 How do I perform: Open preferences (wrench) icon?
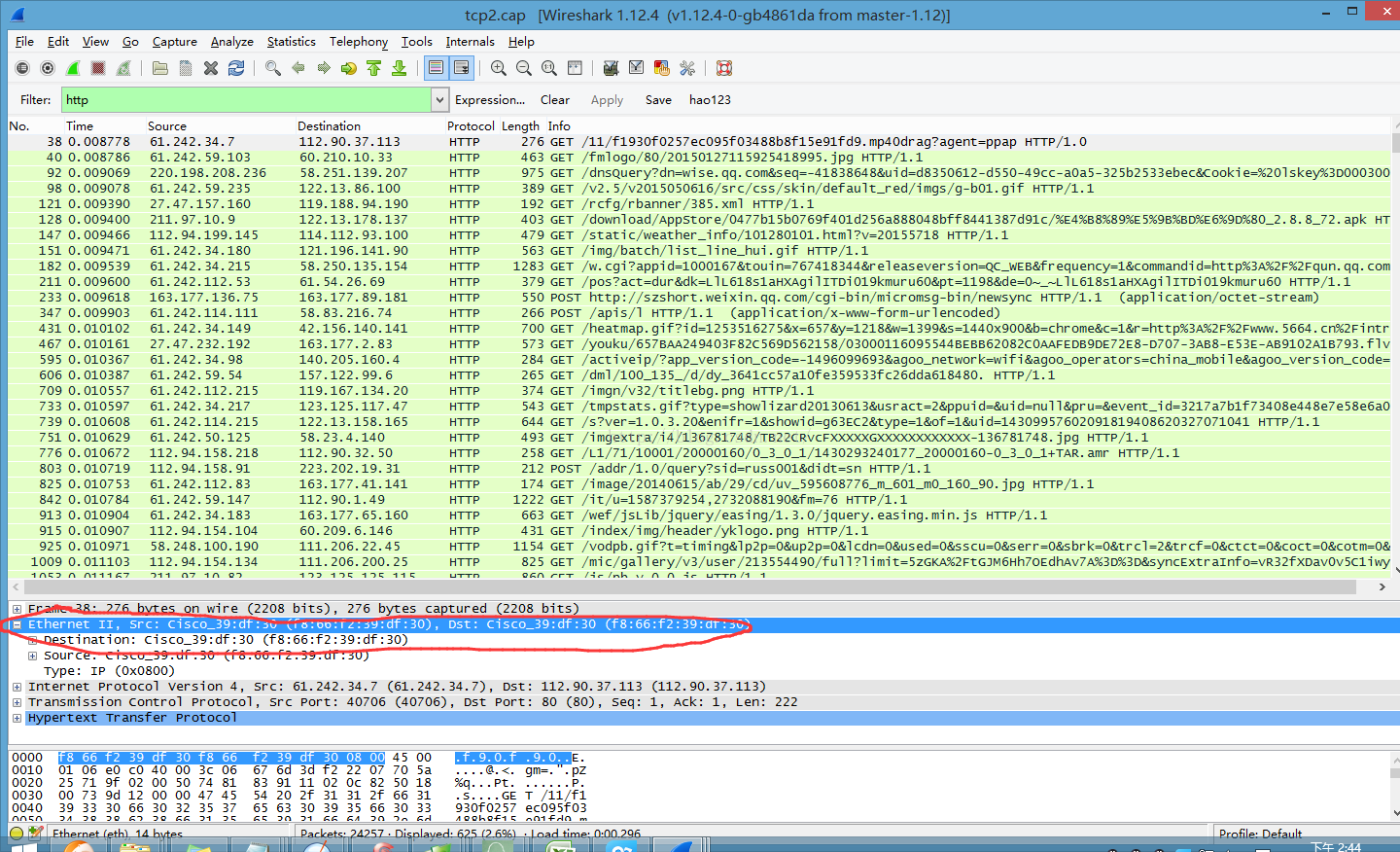(687, 68)
